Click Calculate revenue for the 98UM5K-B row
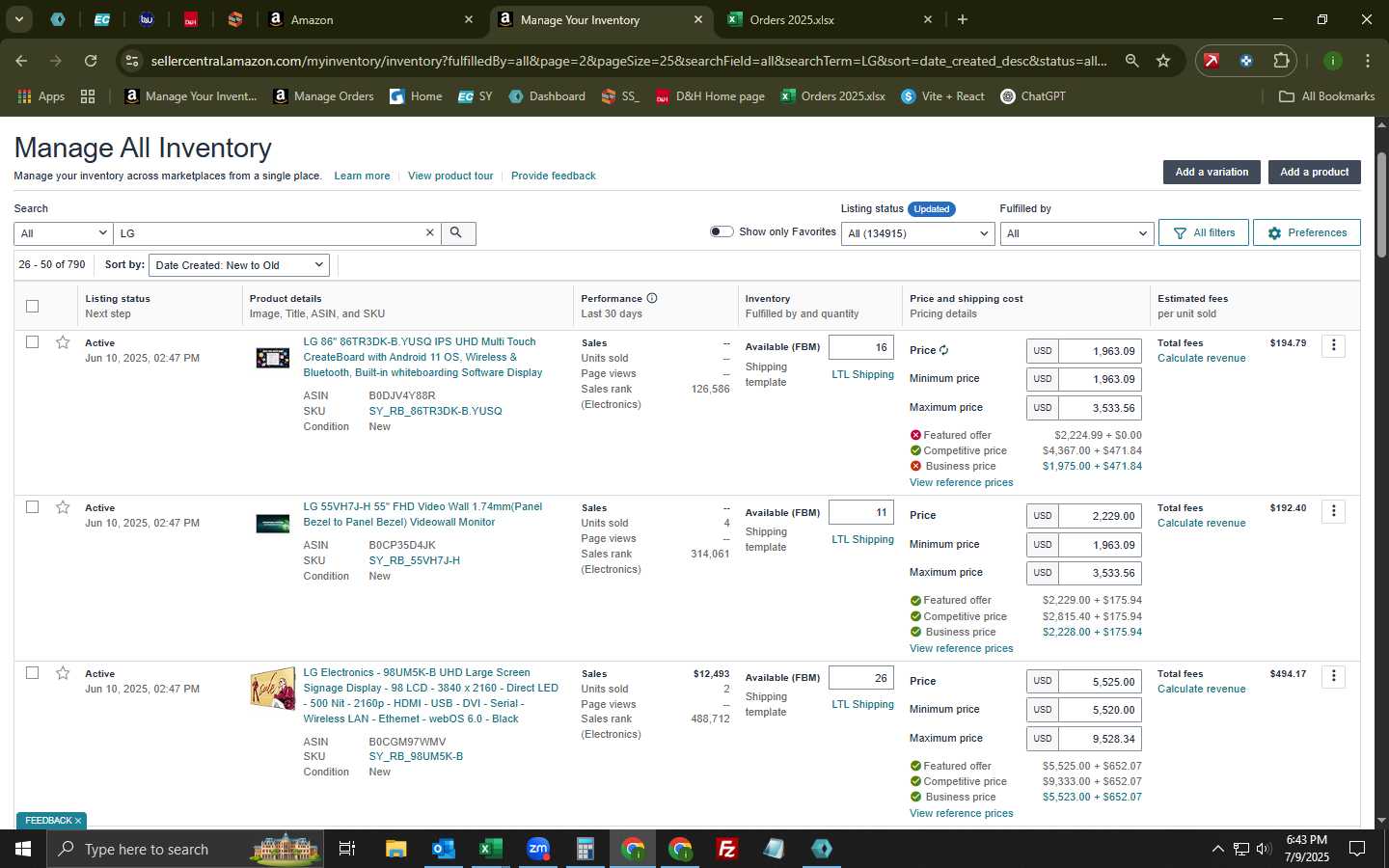 (x=1201, y=689)
